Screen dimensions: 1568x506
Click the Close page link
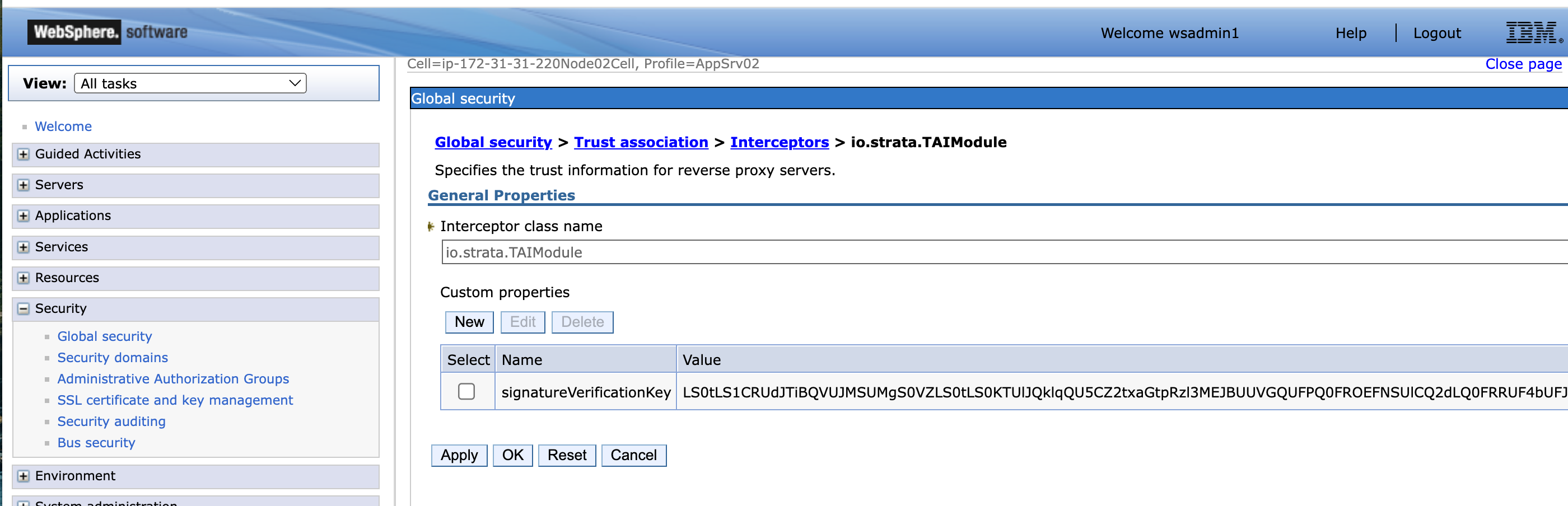1523,64
